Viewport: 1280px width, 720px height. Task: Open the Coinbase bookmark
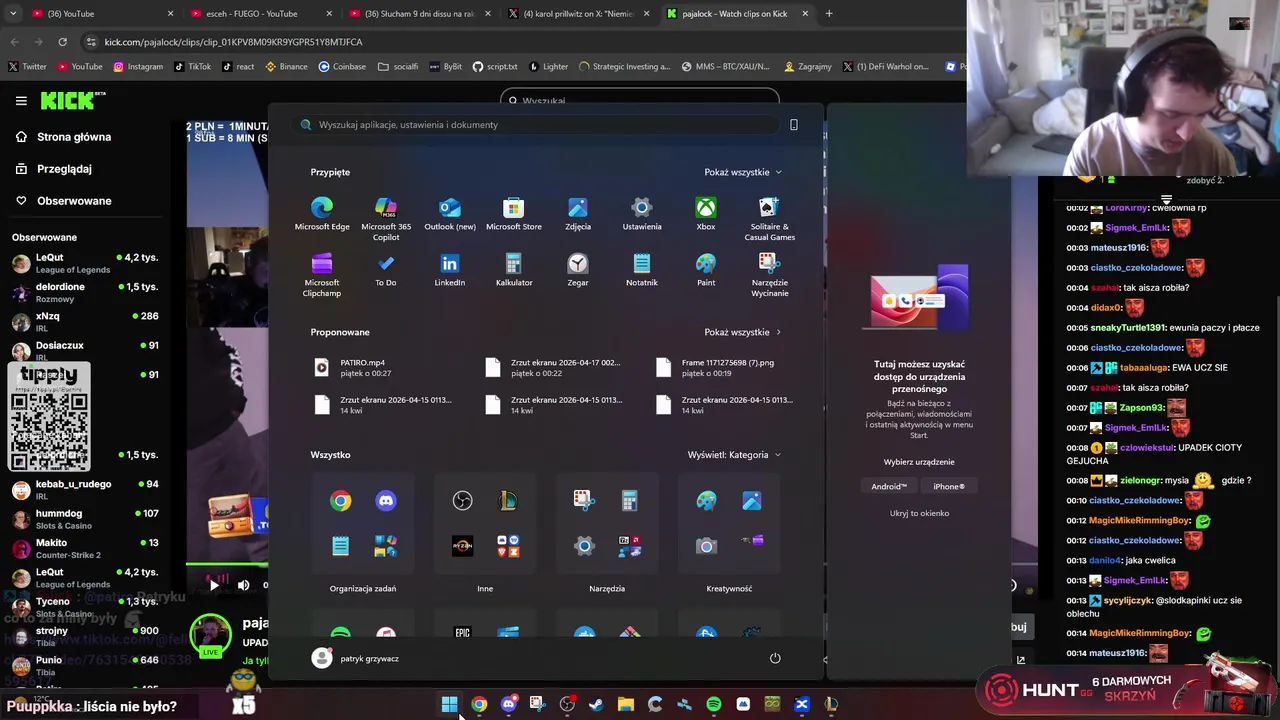click(x=342, y=67)
